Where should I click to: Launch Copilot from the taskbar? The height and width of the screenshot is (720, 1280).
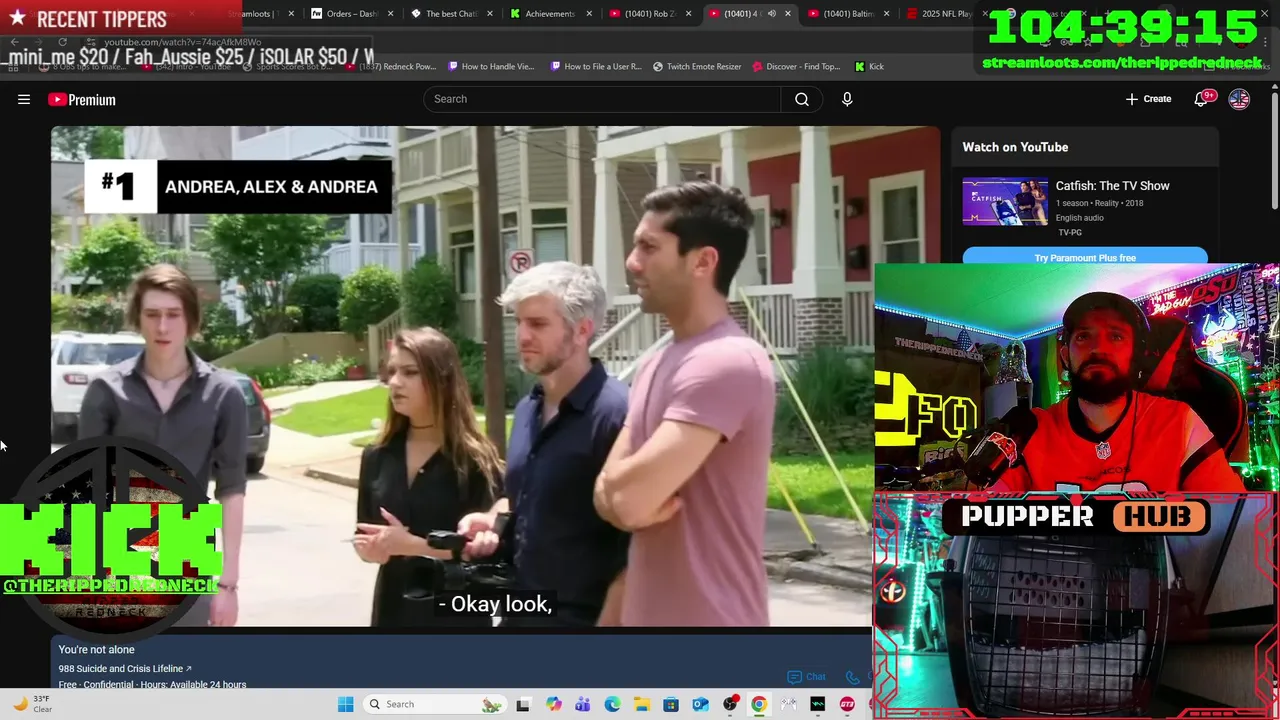[553, 704]
